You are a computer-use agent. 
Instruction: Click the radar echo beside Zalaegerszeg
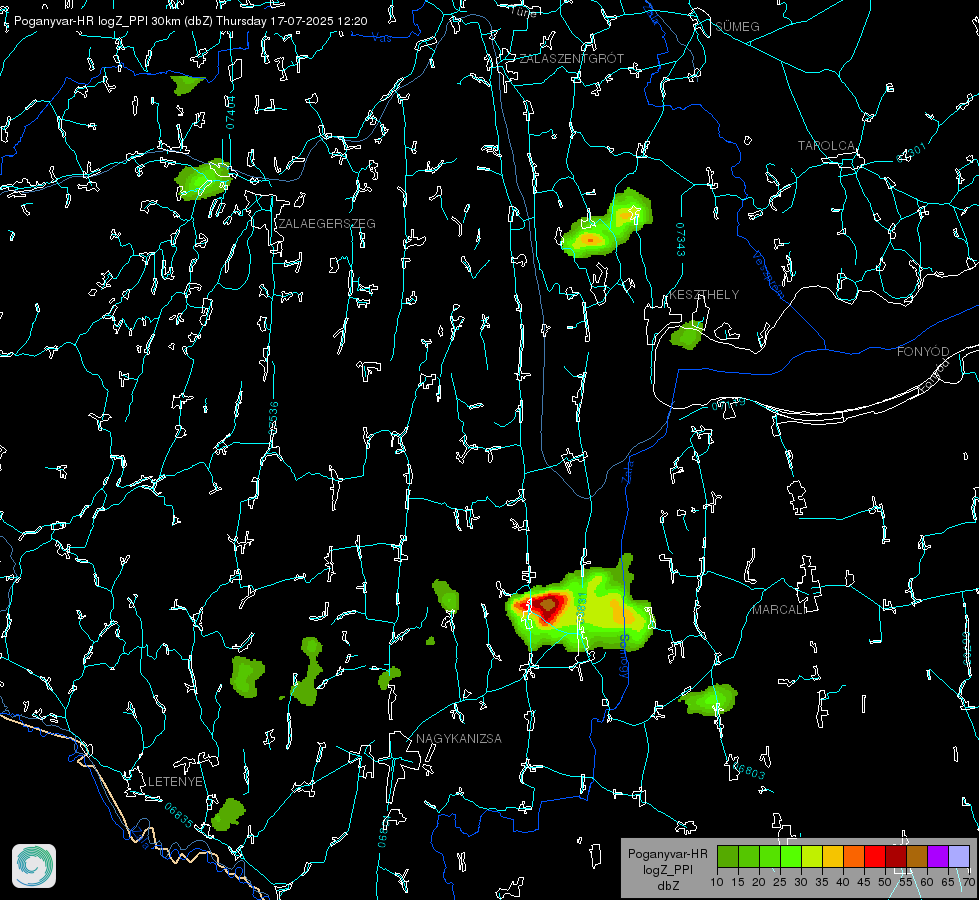coord(204,180)
